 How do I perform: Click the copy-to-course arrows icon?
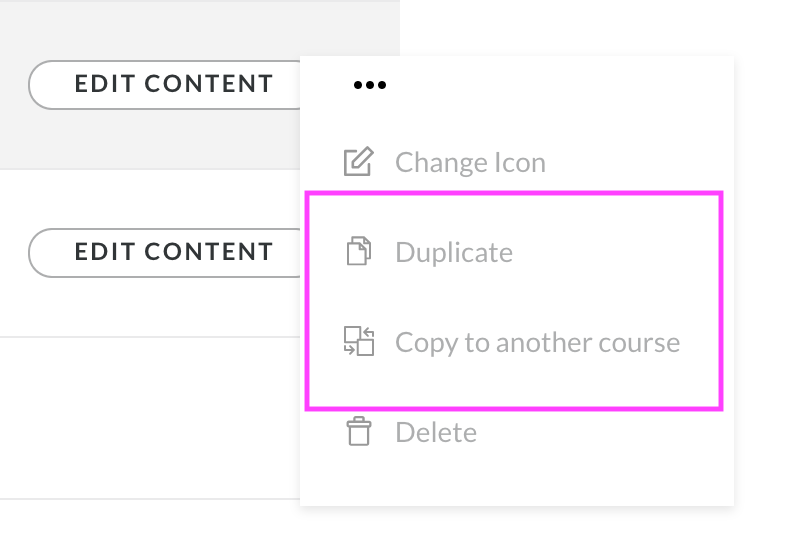pyautogui.click(x=358, y=342)
